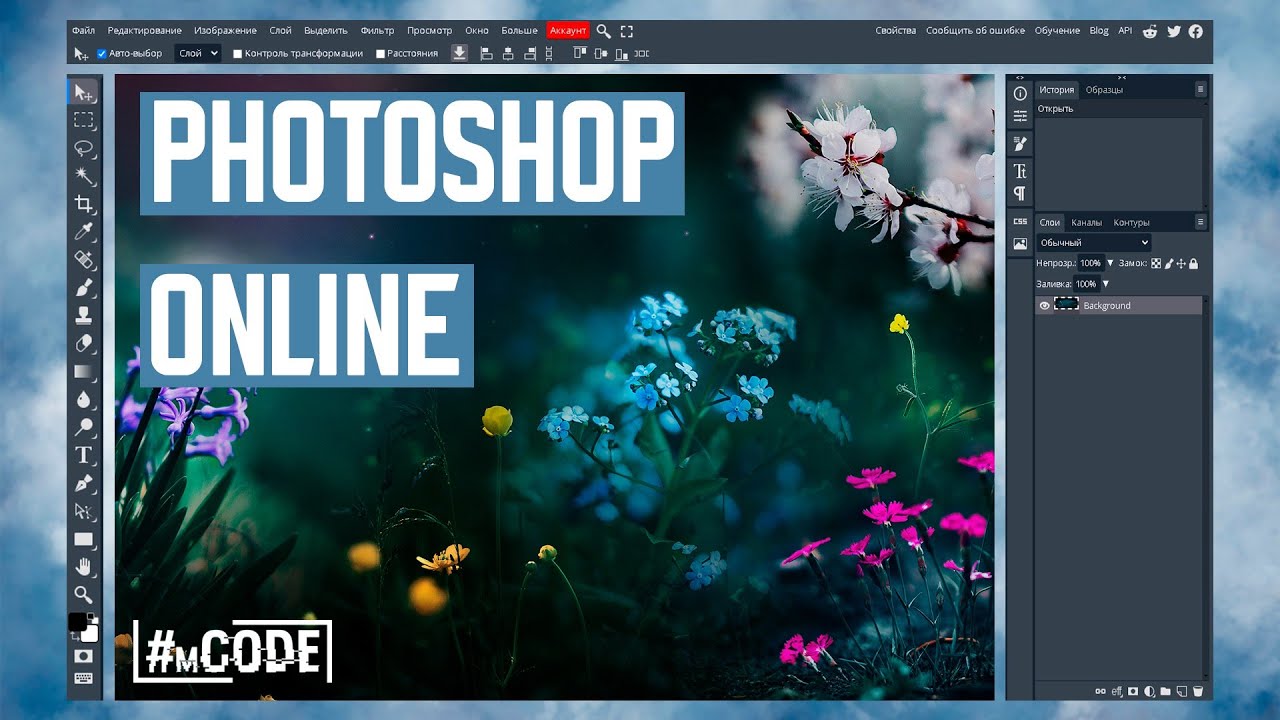
Task: Select the Move tool in the left toolbar
Action: point(84,93)
